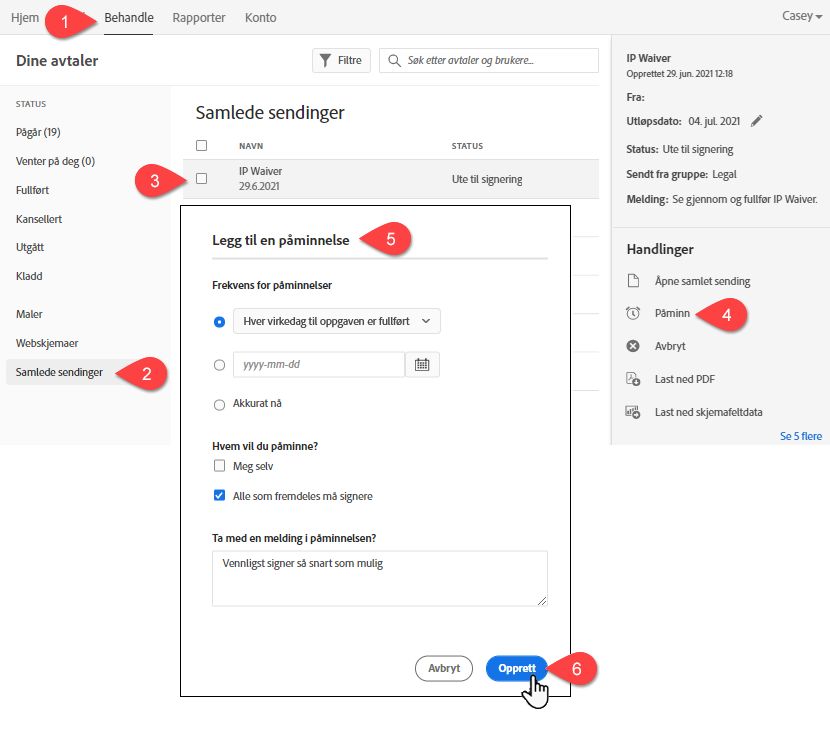
Task: Click the Last ned PDF download icon
Action: 633,379
